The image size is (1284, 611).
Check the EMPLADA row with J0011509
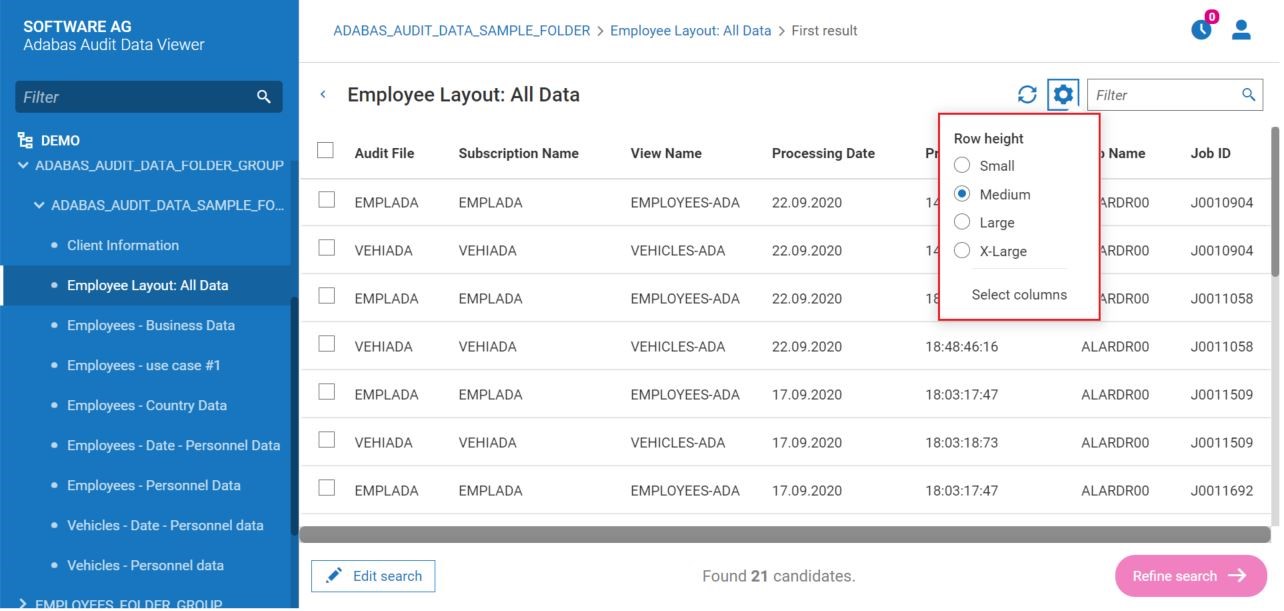(326, 392)
